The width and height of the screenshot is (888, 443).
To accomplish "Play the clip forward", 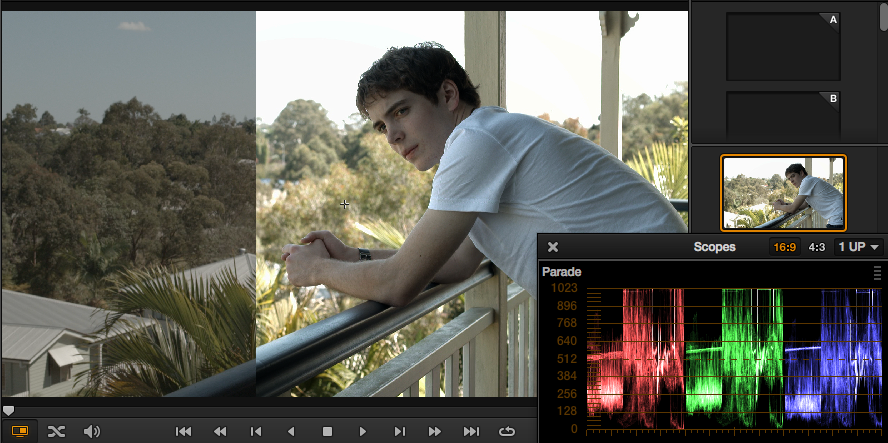I will coord(363,431).
